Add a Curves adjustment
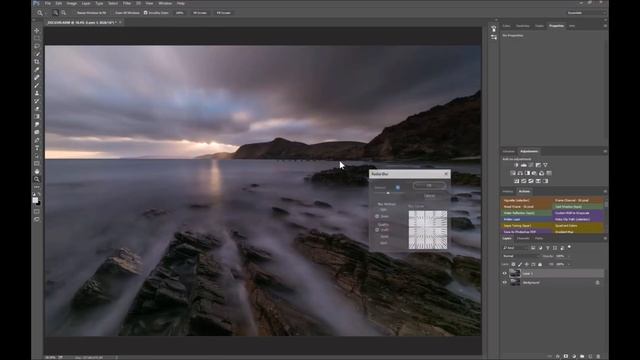 531,165
